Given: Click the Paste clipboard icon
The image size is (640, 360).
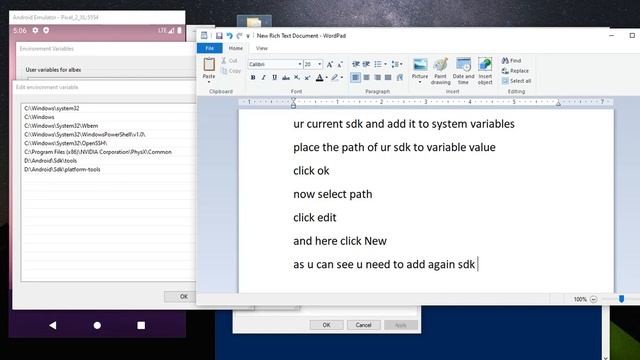Looking at the screenshot, I should [x=209, y=64].
